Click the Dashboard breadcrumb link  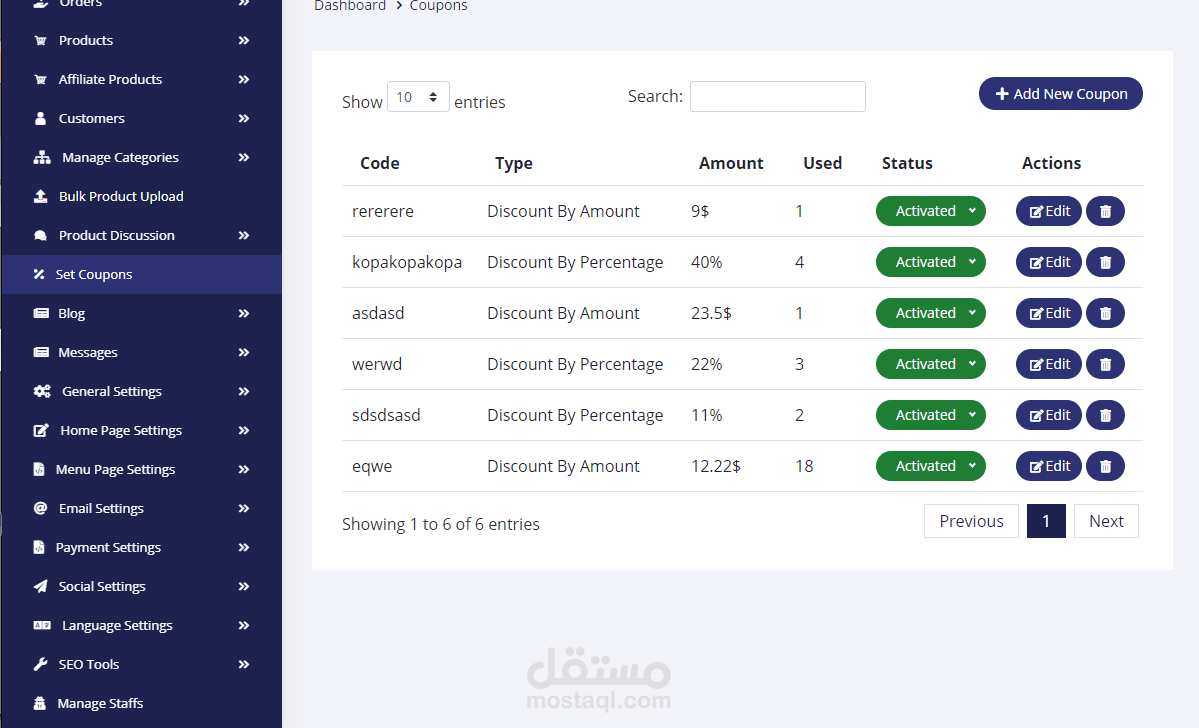click(x=350, y=6)
